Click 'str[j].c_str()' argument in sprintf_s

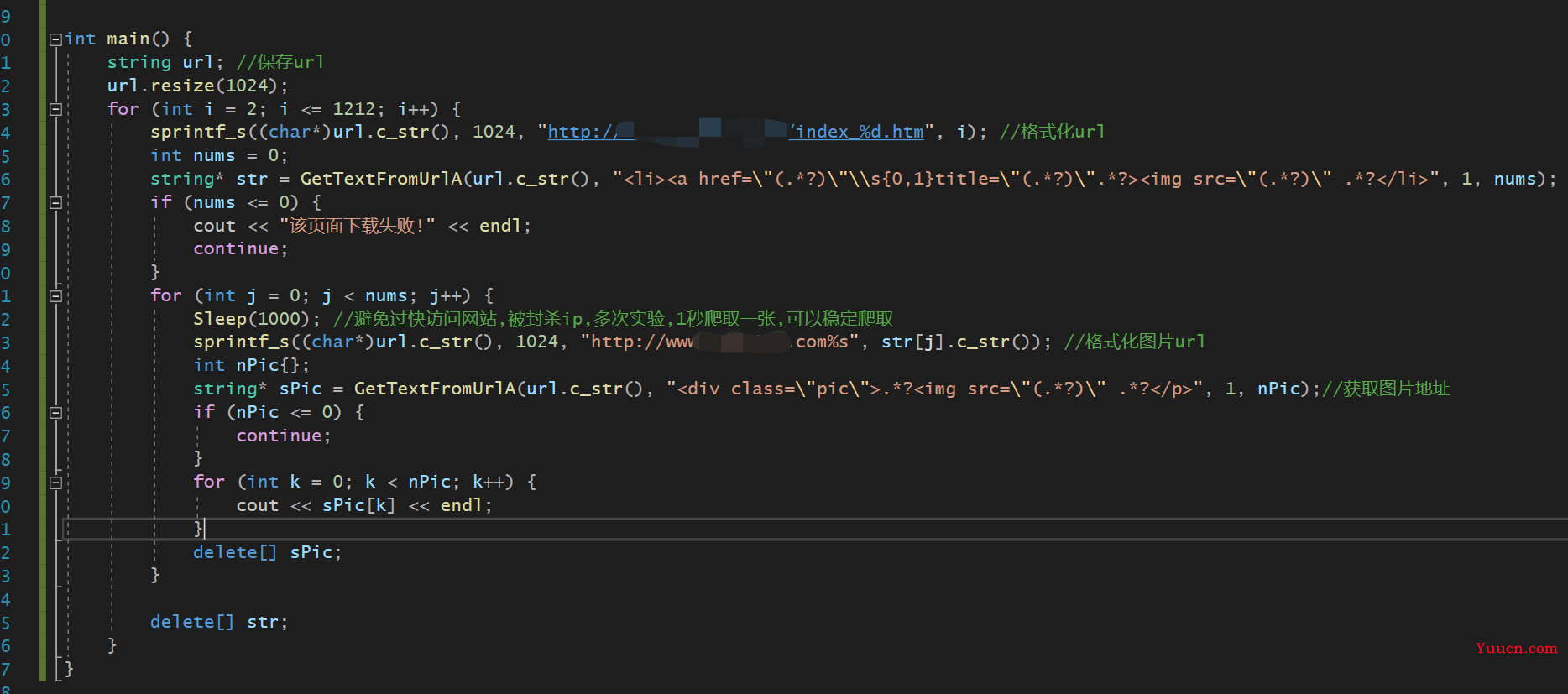(x=955, y=342)
